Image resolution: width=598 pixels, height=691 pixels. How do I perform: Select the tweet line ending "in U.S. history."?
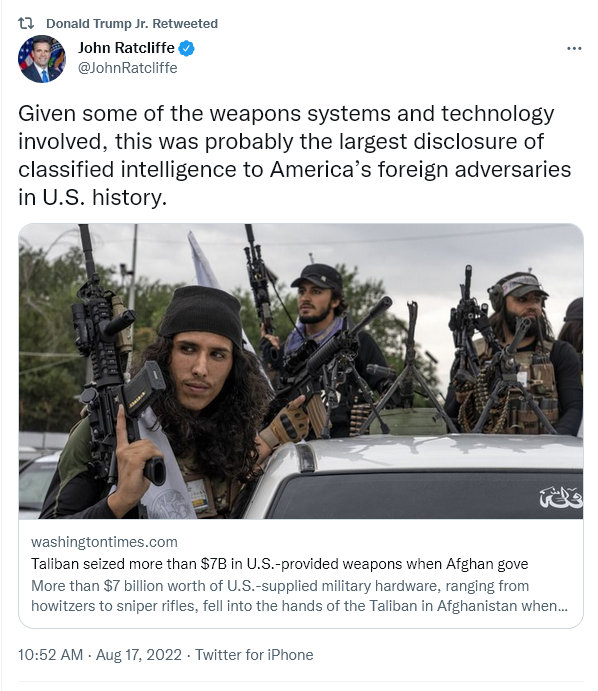click(x=93, y=197)
